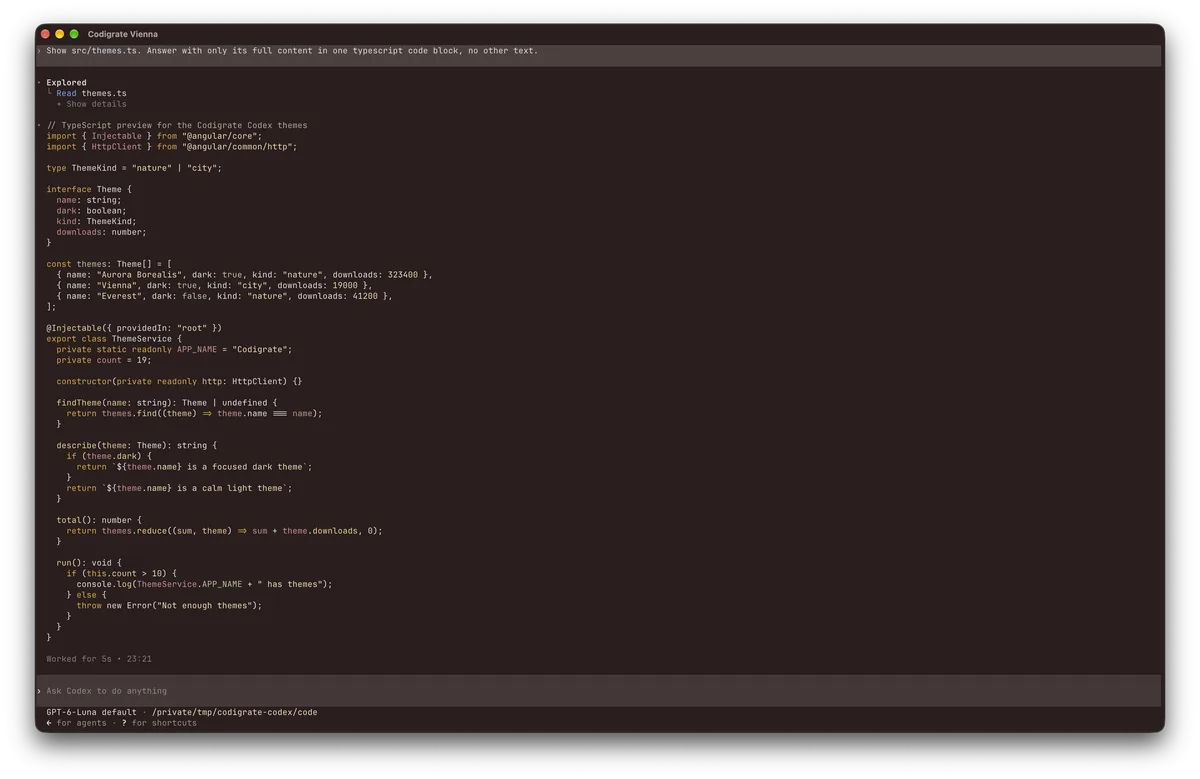Screen dimensions: 1200x779
Task: Click the '← for agents' hint
Action: [76, 723]
